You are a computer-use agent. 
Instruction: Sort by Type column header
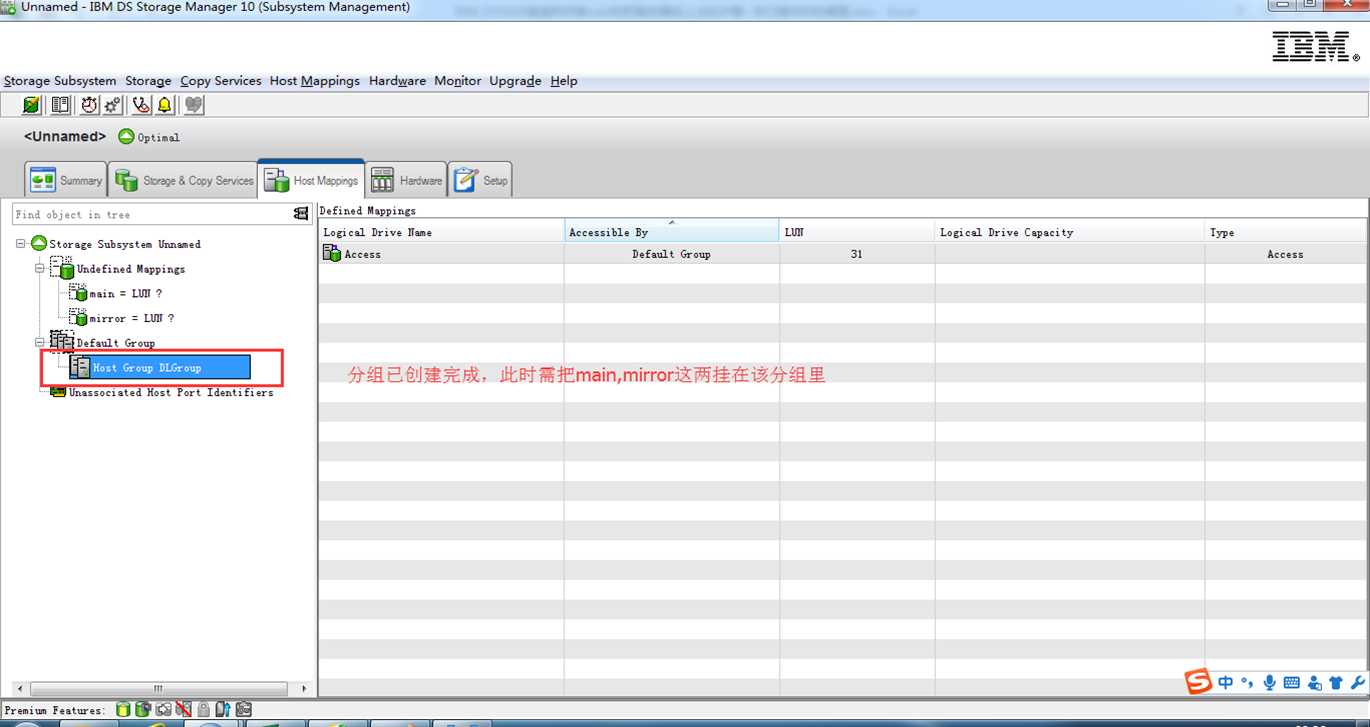click(x=1285, y=232)
